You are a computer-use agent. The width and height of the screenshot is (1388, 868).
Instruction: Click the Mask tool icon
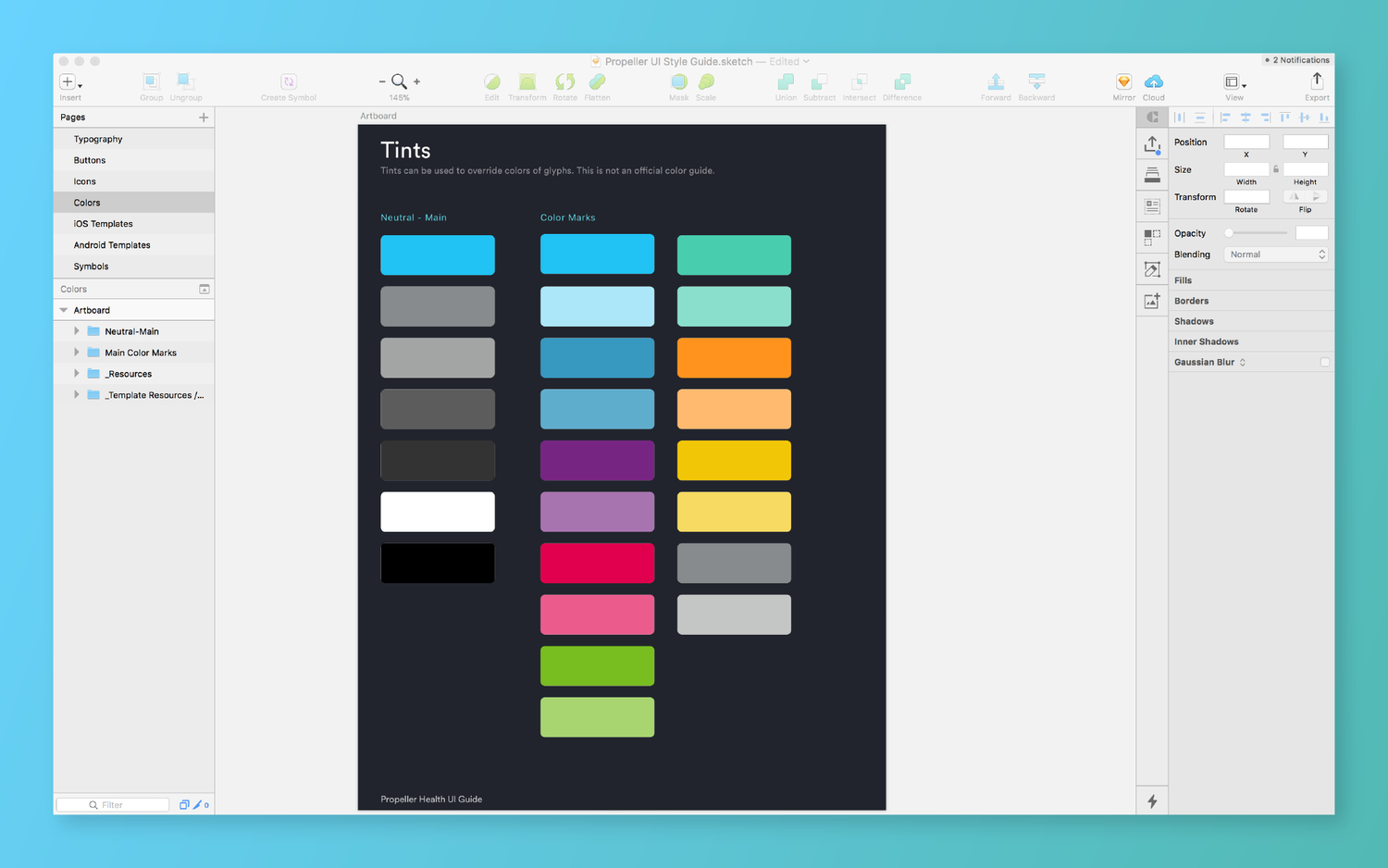[x=679, y=81]
